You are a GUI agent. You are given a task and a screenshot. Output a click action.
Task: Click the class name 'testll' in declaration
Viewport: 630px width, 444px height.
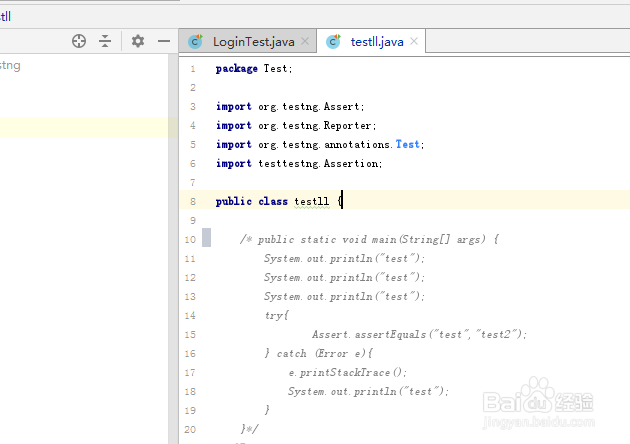311,201
